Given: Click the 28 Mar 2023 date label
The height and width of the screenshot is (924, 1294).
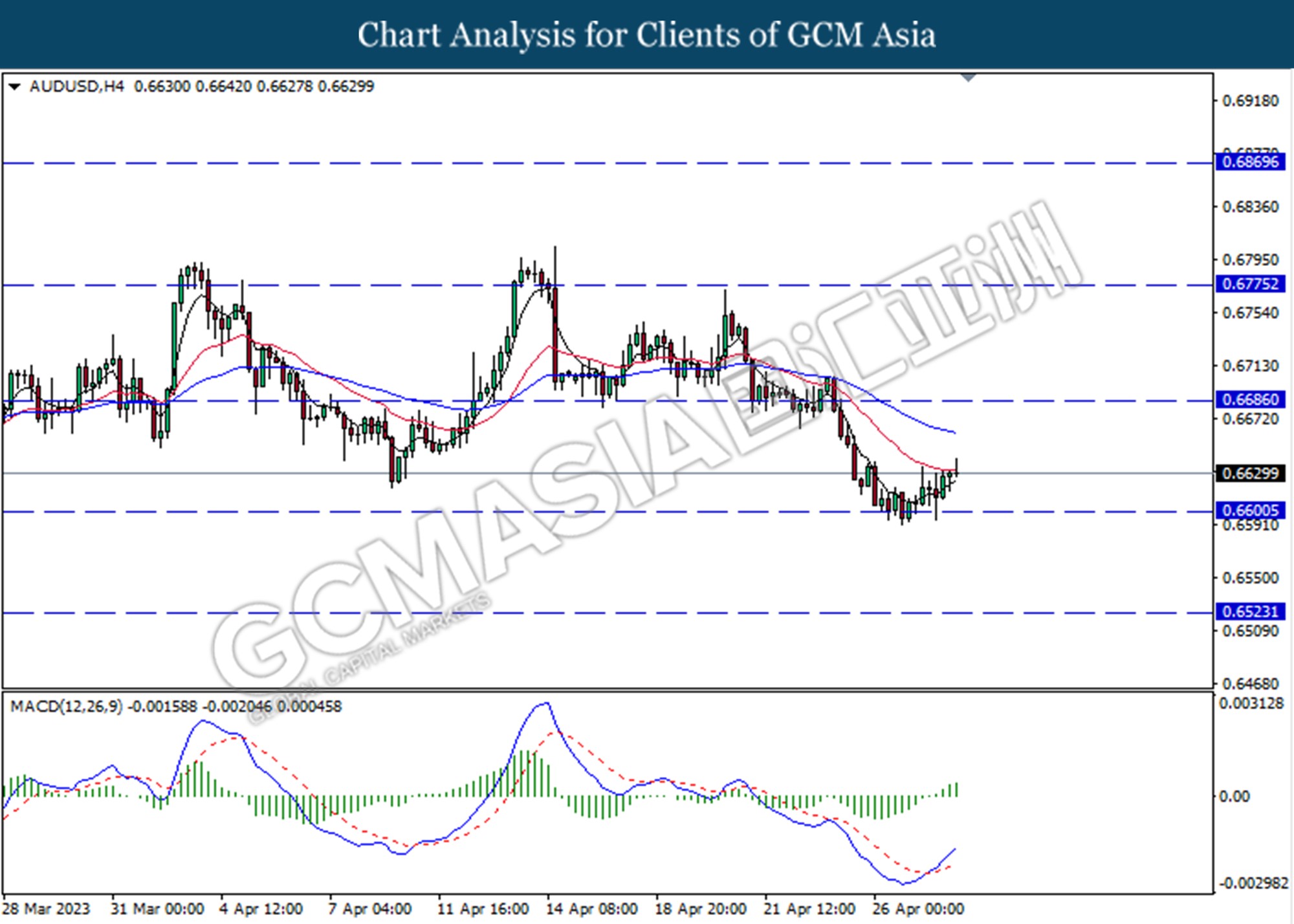Looking at the screenshot, I should 47,909.
